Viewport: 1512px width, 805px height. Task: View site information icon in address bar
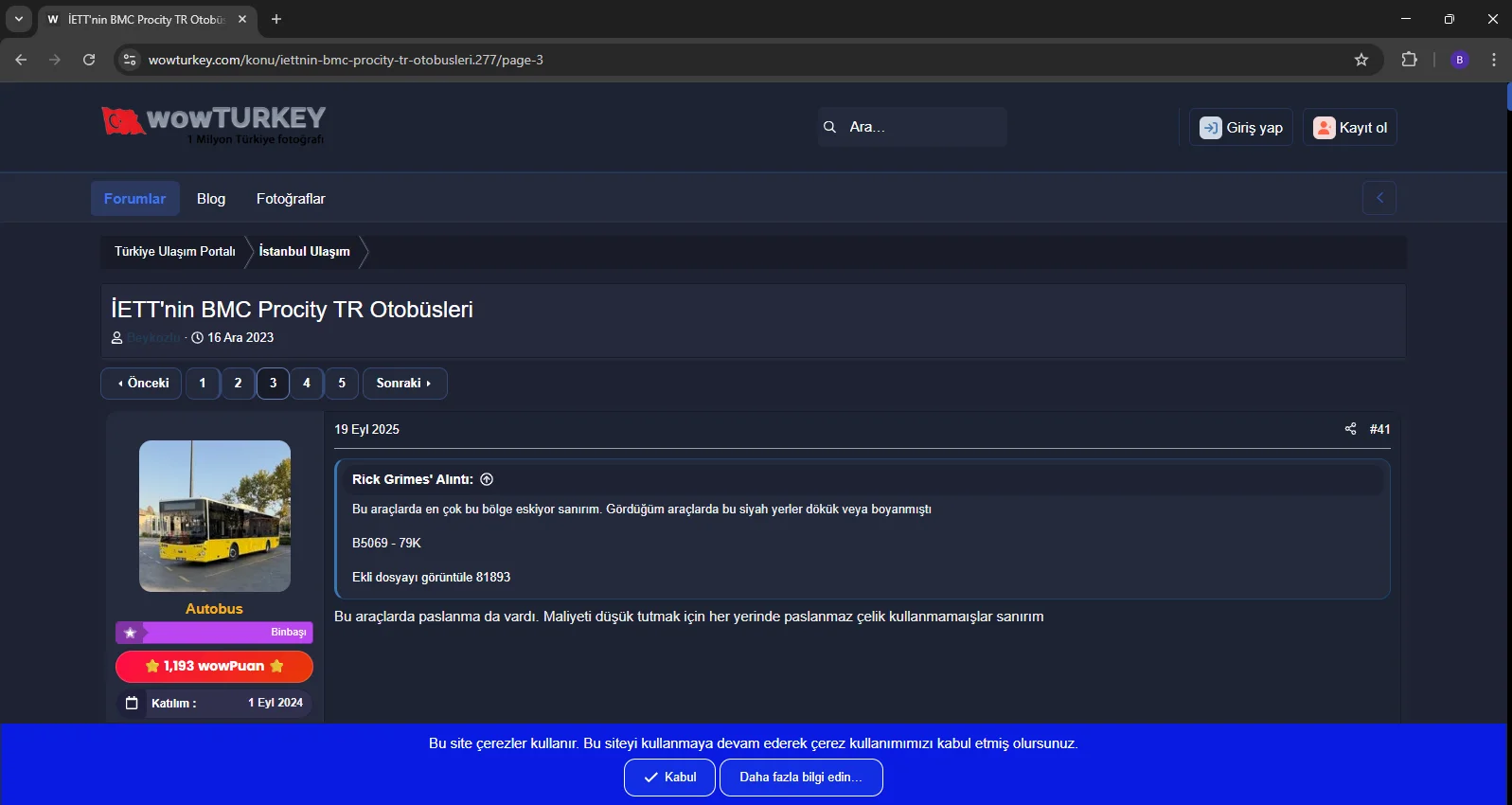tap(130, 60)
